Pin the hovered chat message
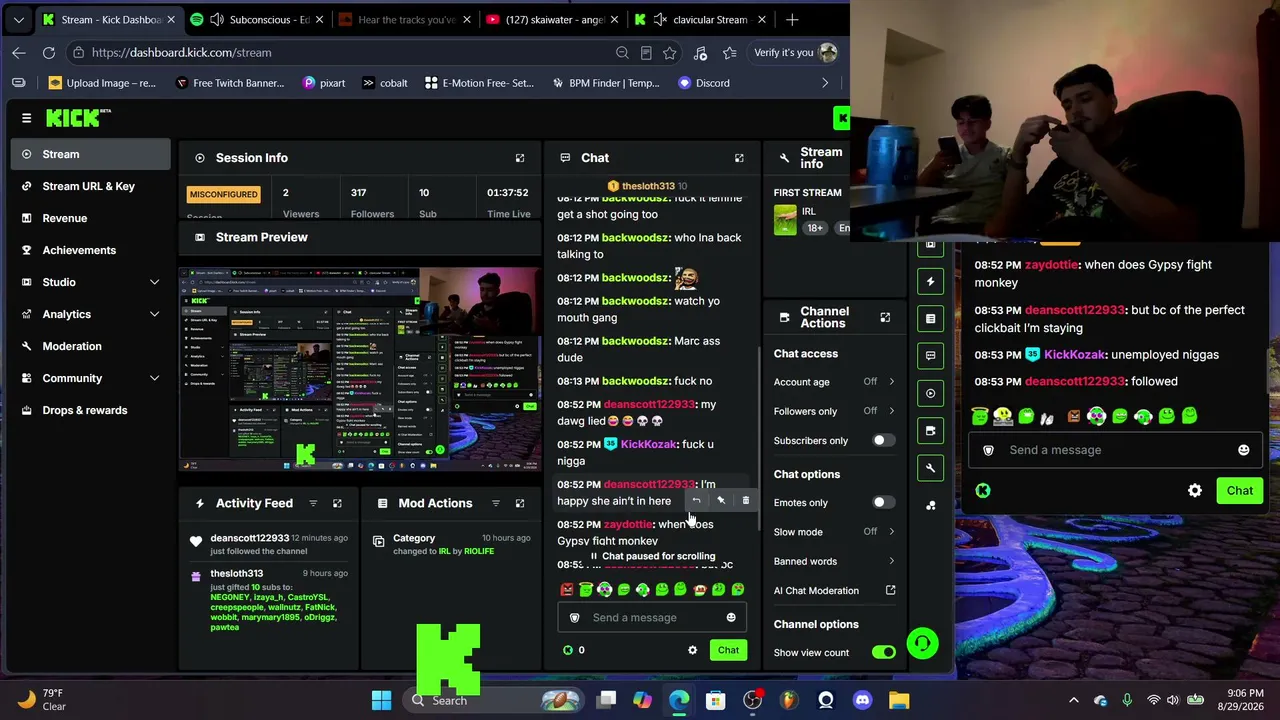1280x720 pixels. (x=721, y=500)
